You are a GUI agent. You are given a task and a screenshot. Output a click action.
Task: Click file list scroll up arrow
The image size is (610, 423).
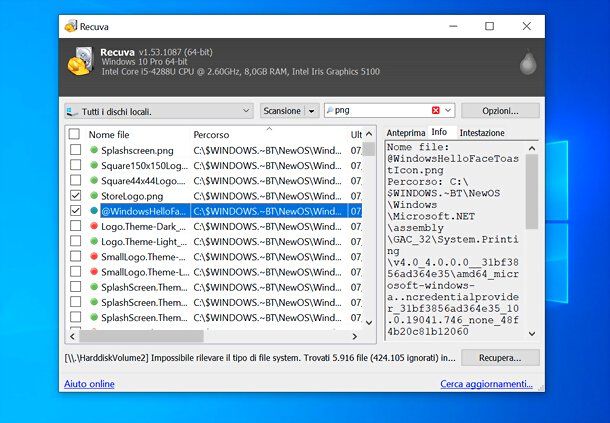369,134
